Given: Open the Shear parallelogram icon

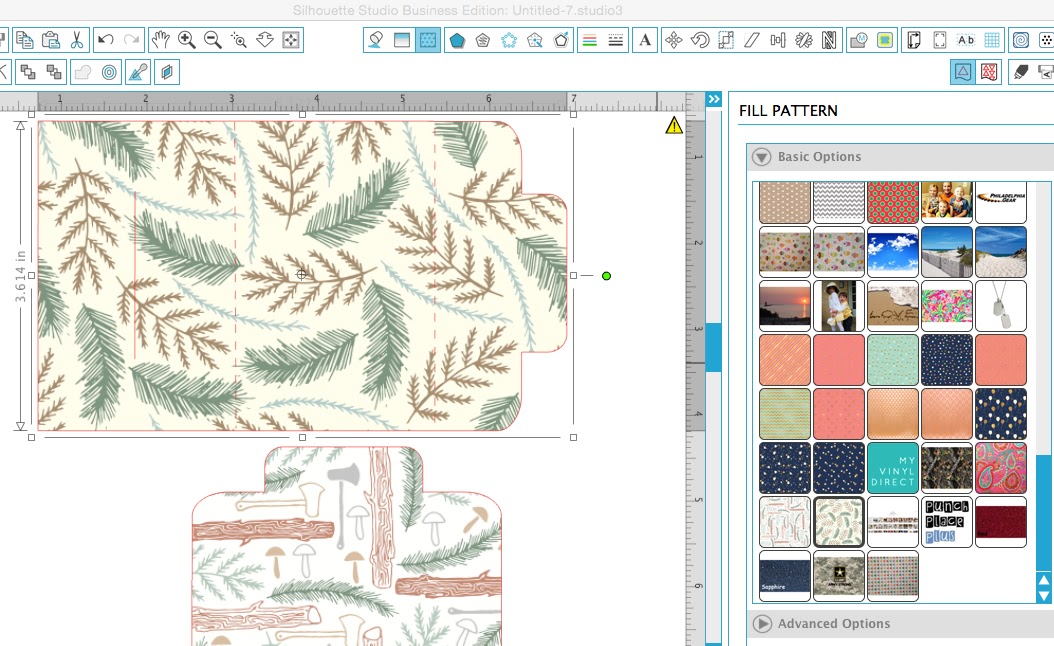Looking at the screenshot, I should [x=752, y=40].
